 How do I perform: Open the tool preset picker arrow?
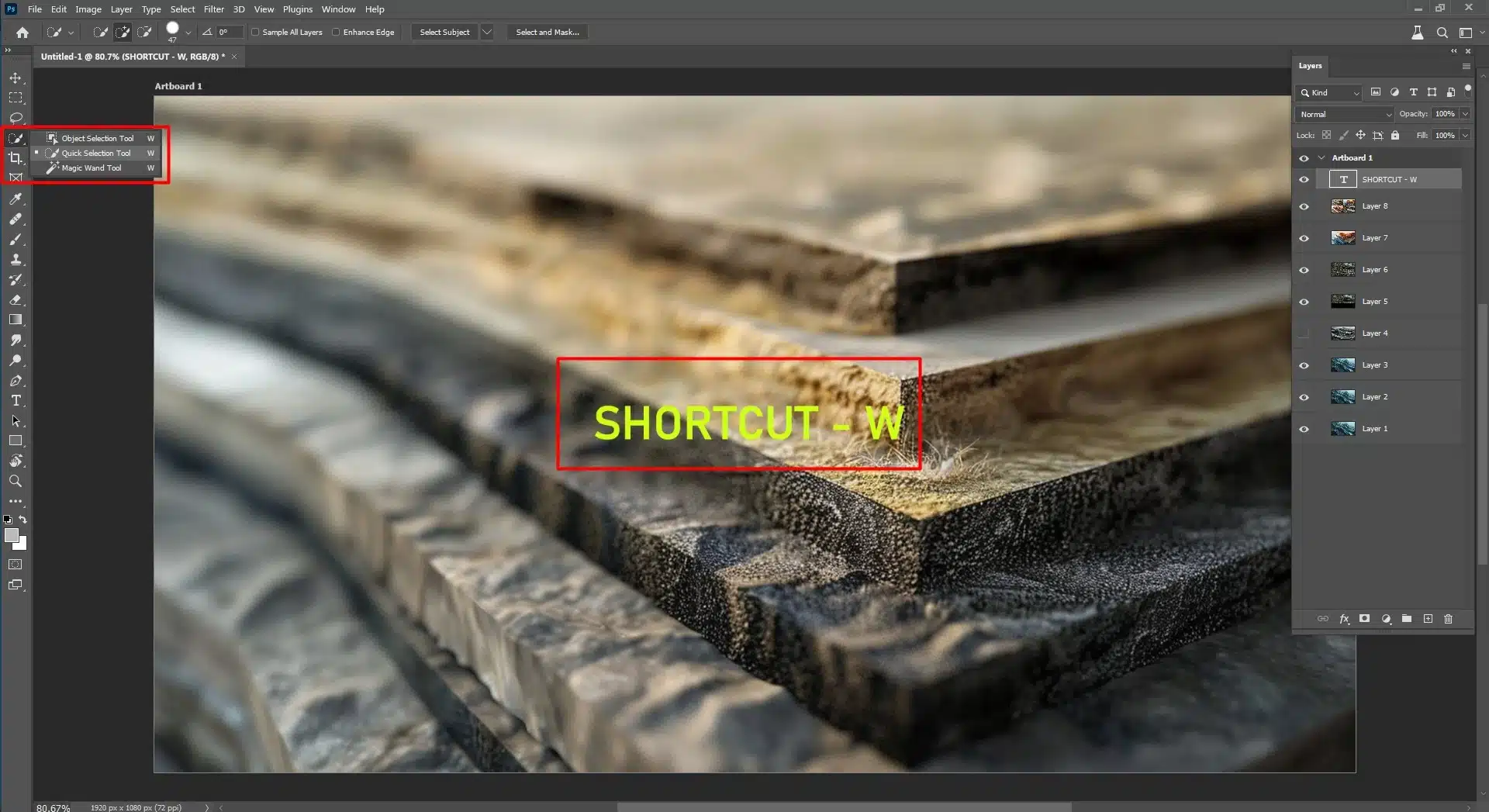pyautogui.click(x=71, y=33)
